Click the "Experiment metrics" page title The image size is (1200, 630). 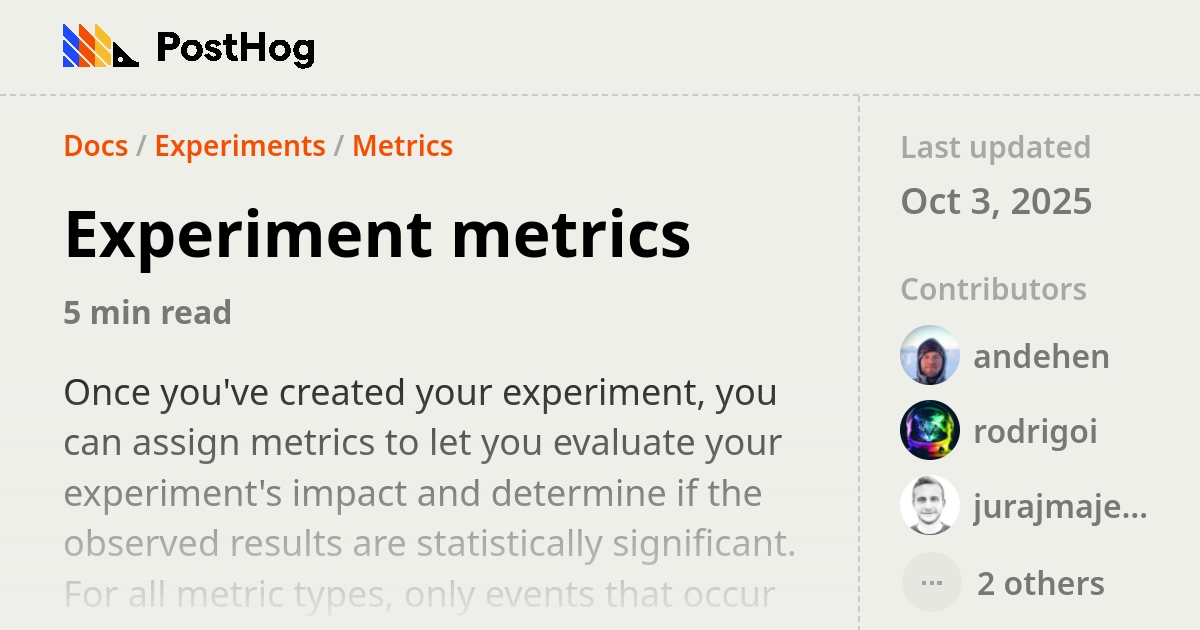(377, 234)
